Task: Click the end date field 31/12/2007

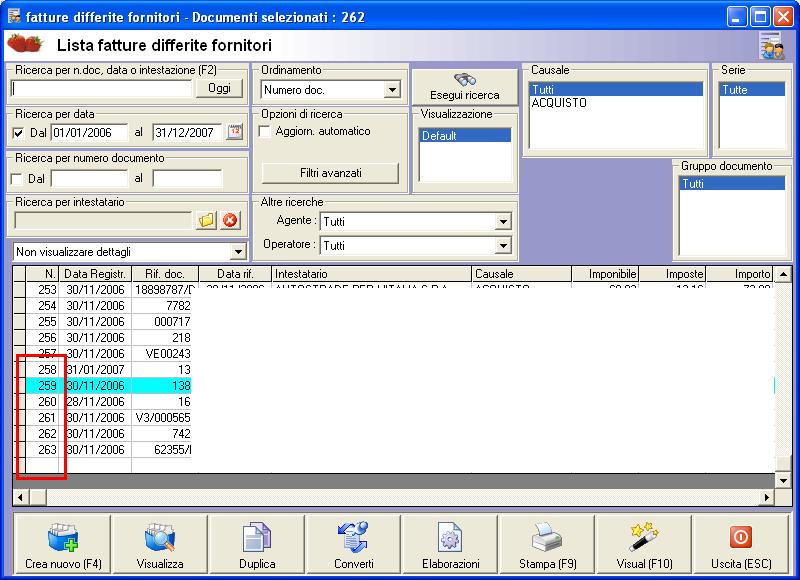Action: [x=187, y=133]
